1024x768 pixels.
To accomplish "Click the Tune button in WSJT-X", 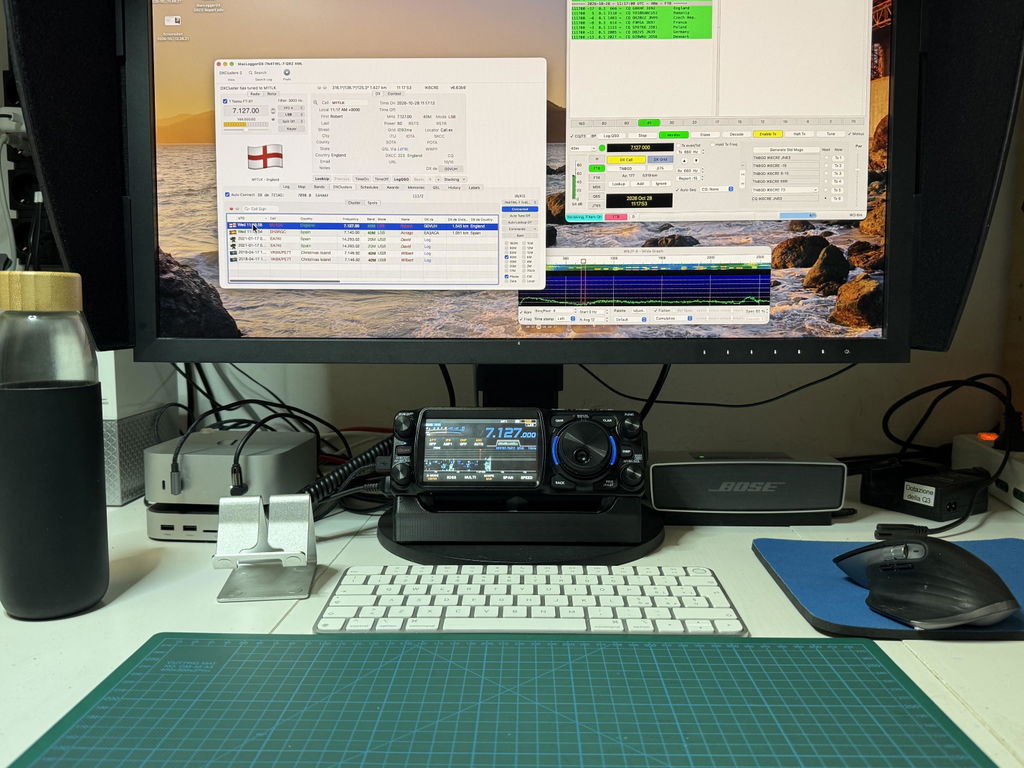I will click(x=831, y=134).
